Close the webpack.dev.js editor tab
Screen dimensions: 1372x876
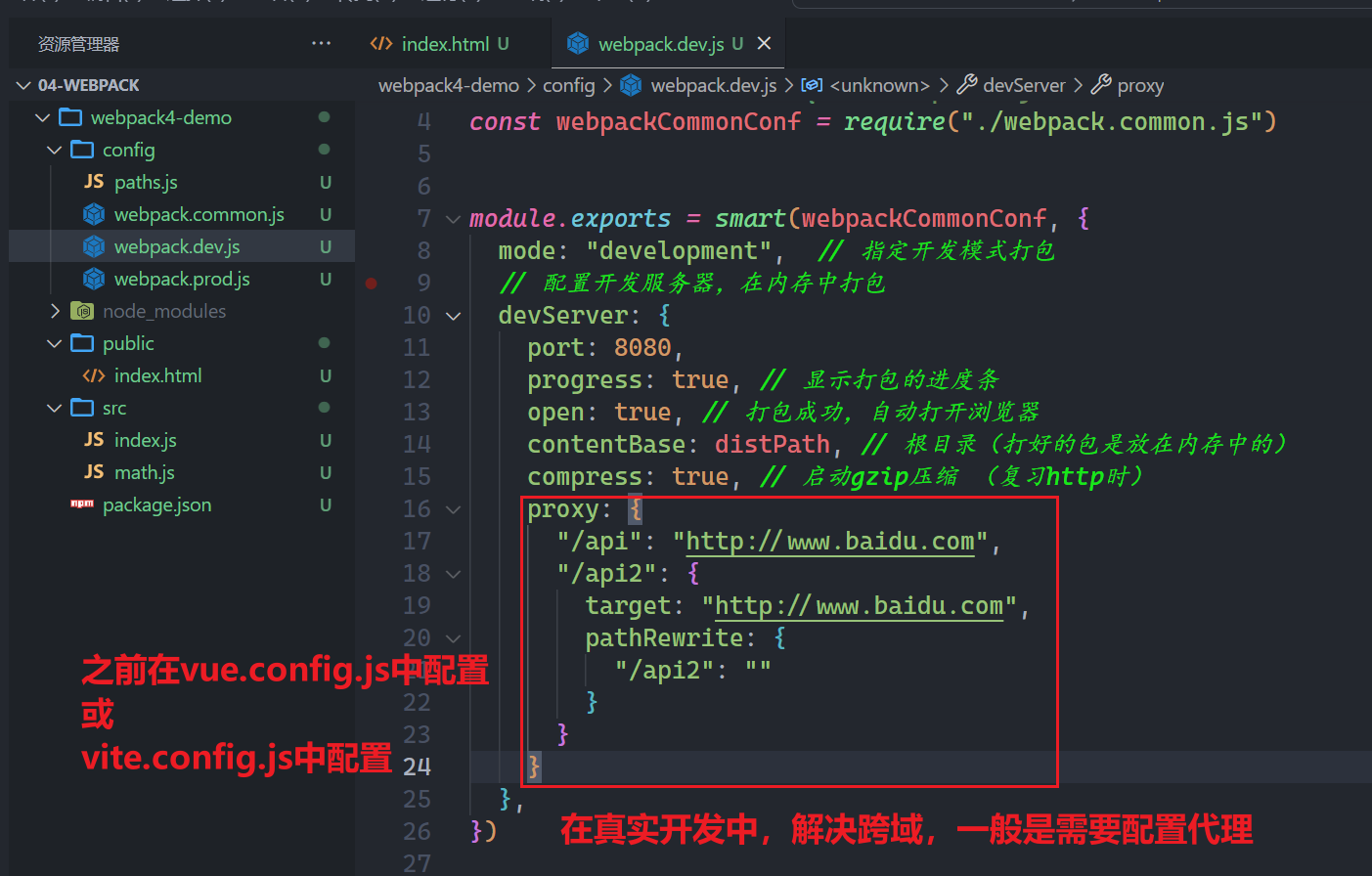(x=764, y=43)
